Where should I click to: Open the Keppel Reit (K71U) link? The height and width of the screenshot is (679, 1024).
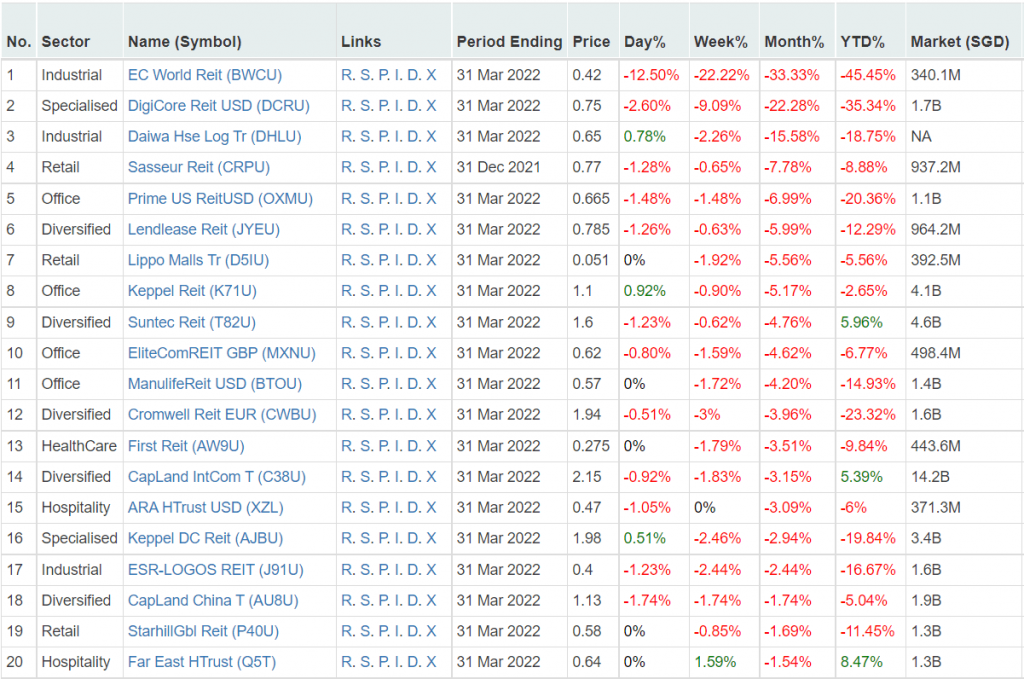coord(192,291)
